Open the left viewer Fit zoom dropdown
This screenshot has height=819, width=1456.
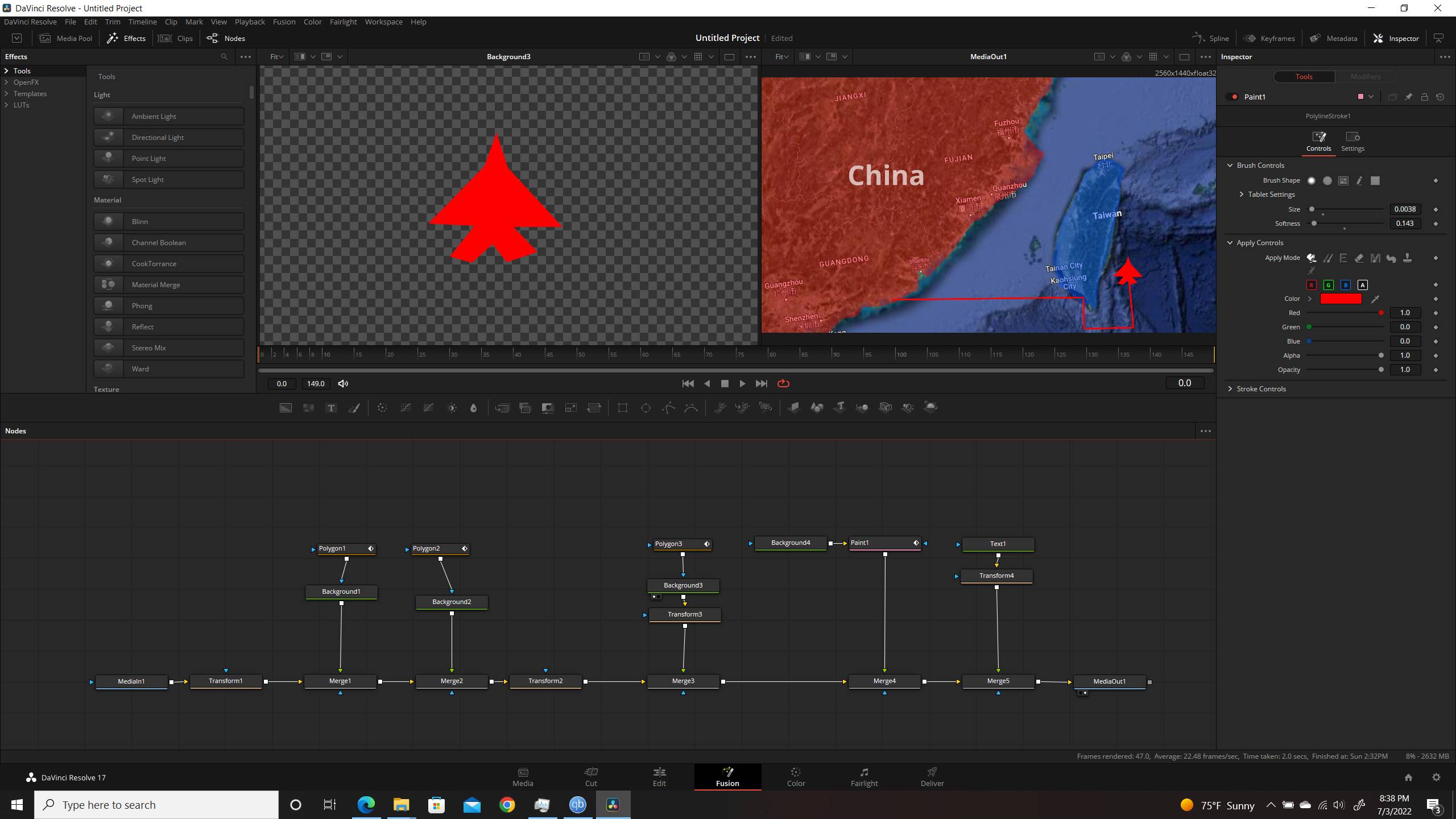click(x=276, y=57)
